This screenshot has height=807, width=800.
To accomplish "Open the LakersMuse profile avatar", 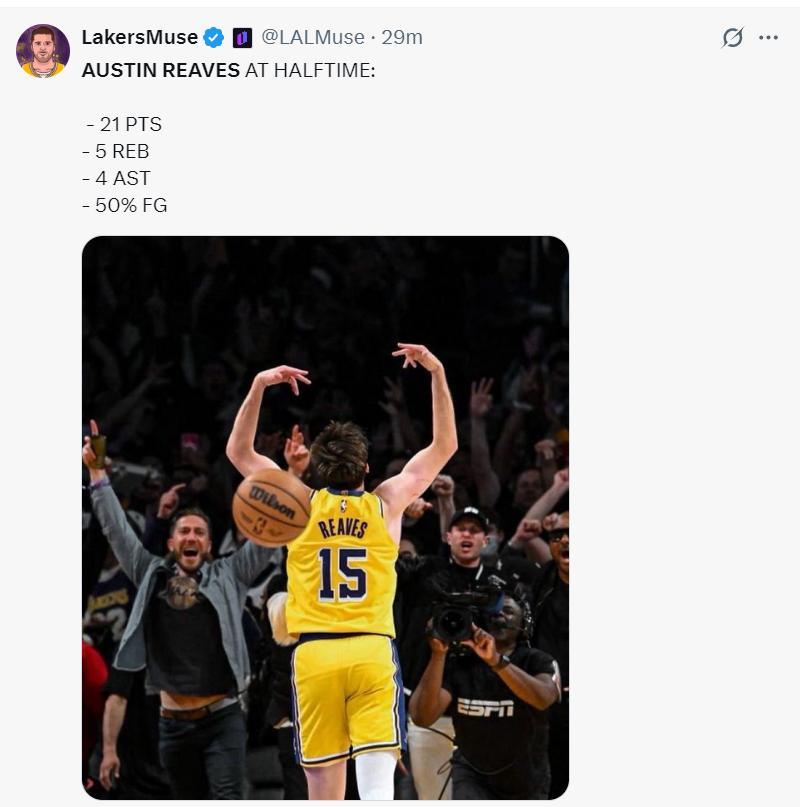I will 43,51.
